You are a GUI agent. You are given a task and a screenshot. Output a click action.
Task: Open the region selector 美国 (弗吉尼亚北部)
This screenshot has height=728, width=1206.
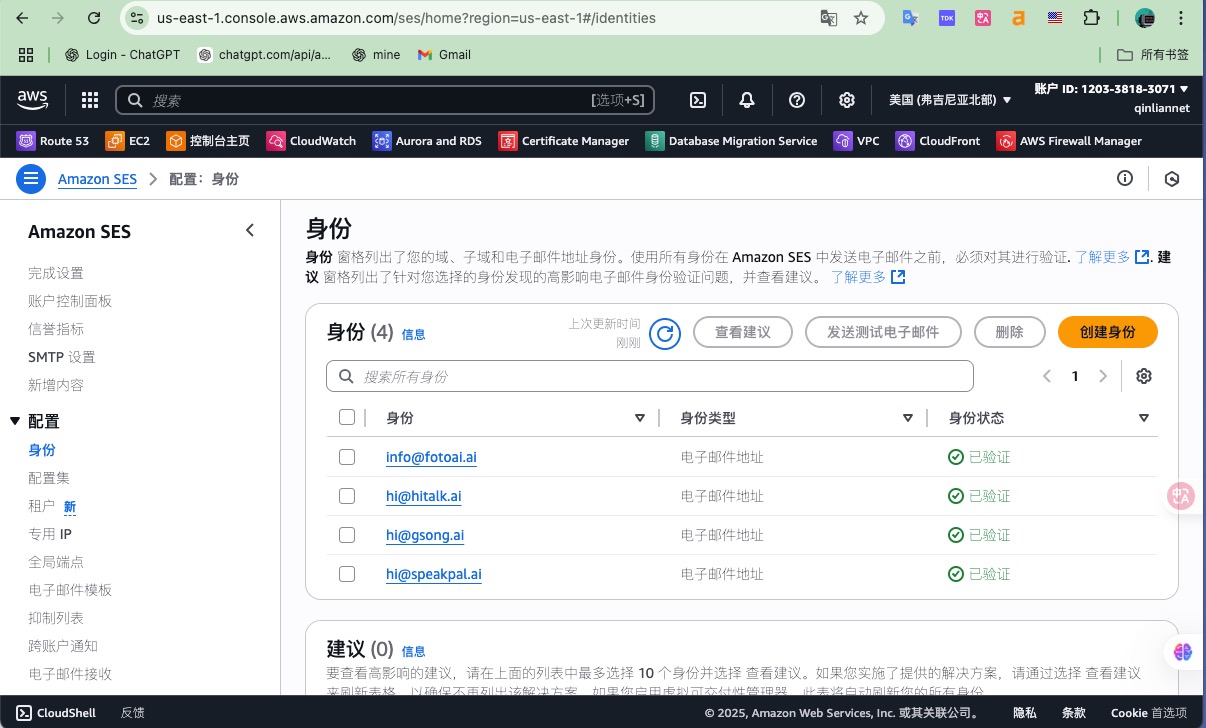950,100
